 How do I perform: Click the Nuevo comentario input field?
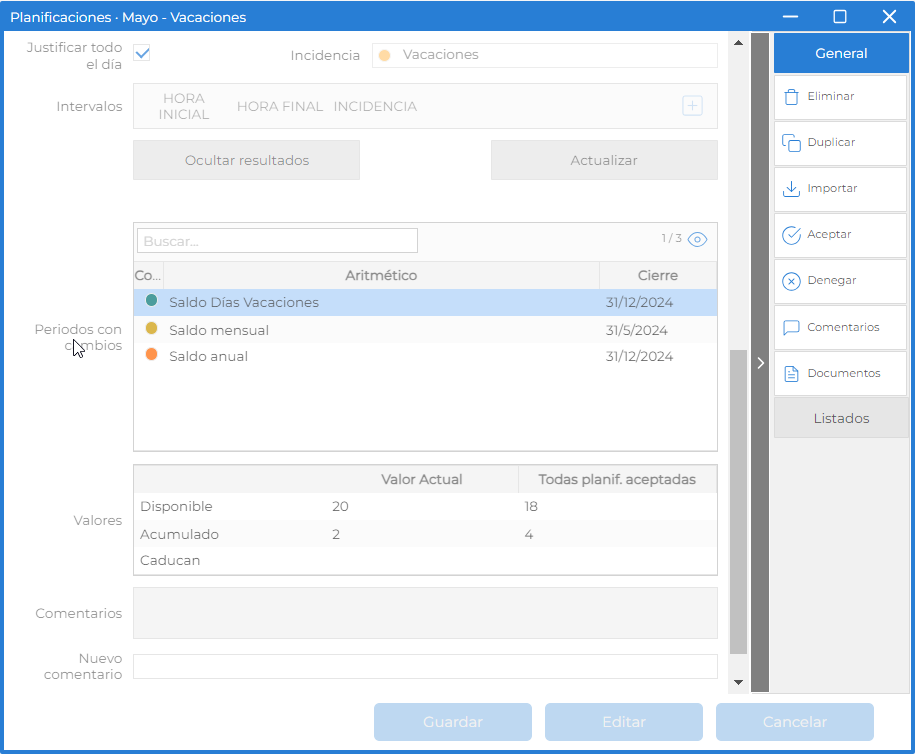(425, 666)
